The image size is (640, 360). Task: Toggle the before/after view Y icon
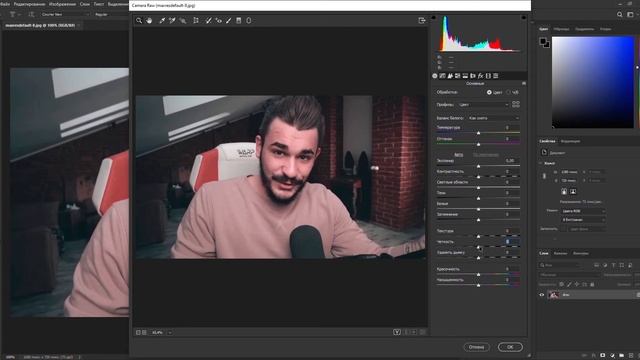[397, 332]
